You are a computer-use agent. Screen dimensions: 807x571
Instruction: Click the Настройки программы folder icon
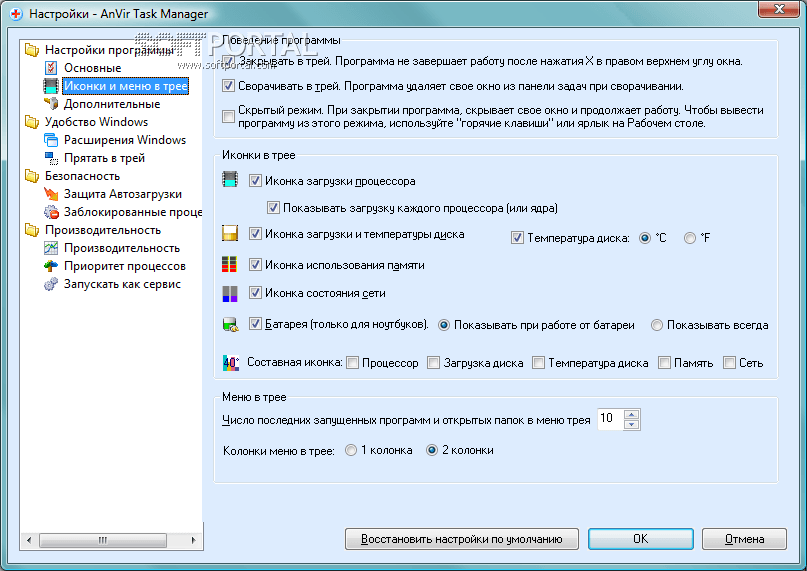32,50
